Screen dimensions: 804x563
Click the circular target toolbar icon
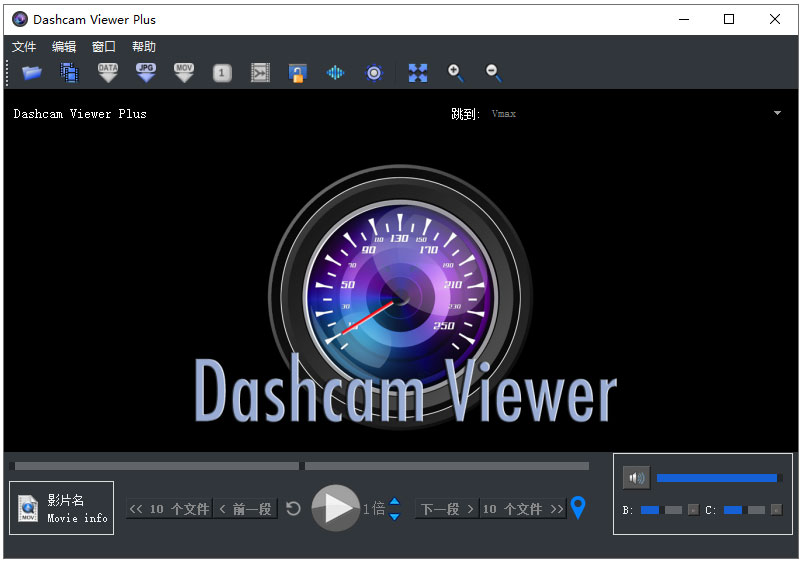pyautogui.click(x=374, y=73)
